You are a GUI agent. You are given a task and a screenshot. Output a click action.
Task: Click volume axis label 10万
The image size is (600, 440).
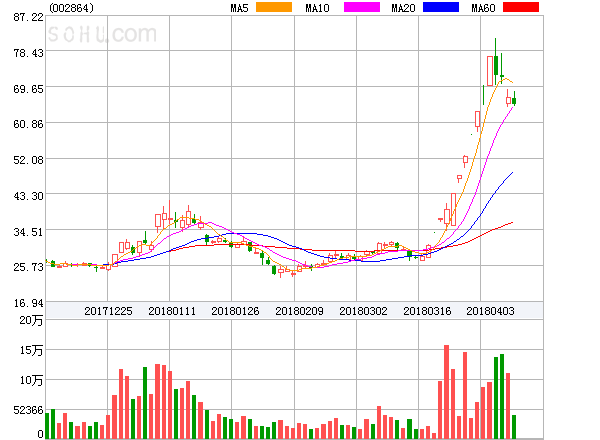click(31, 380)
